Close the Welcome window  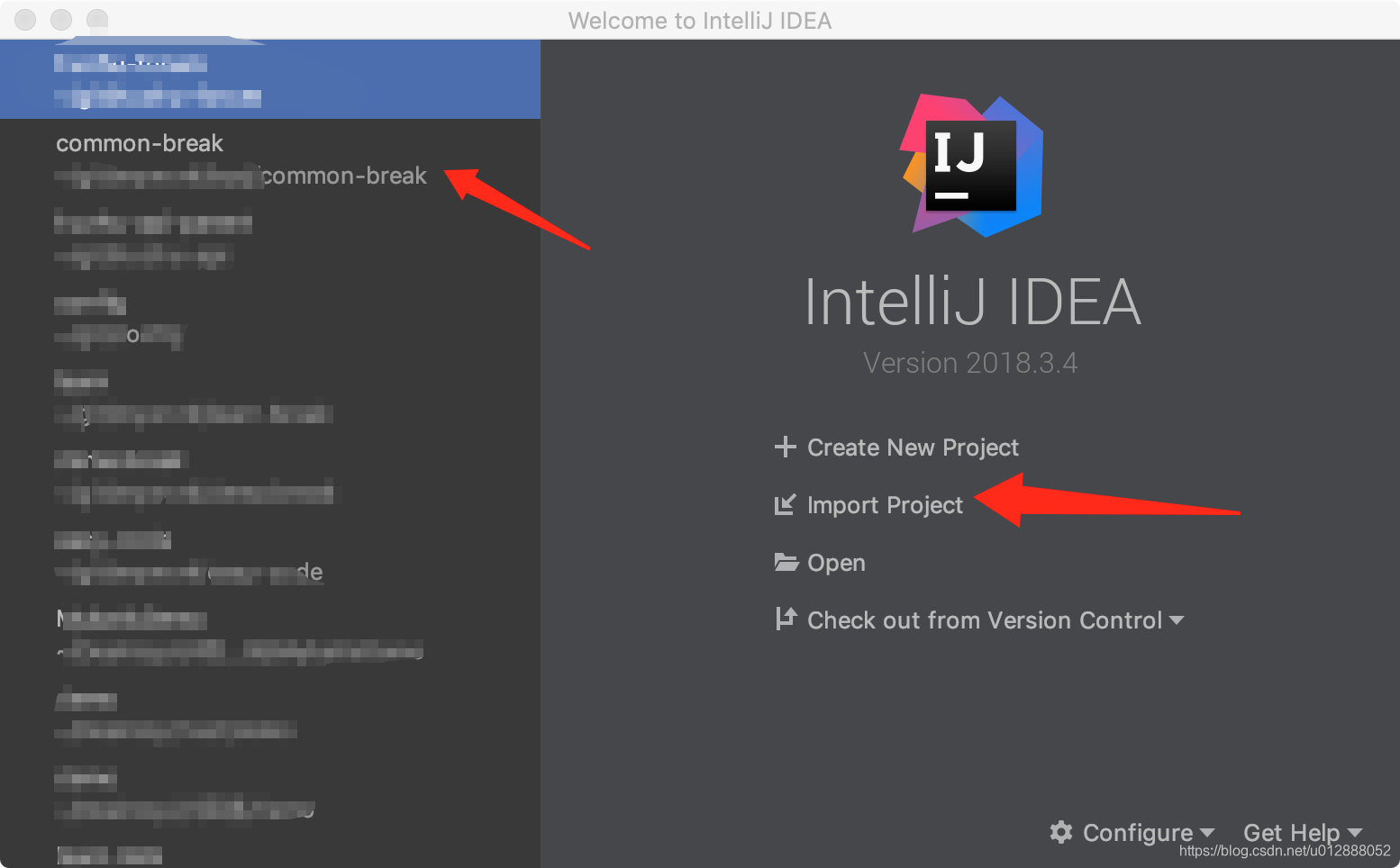(25, 19)
